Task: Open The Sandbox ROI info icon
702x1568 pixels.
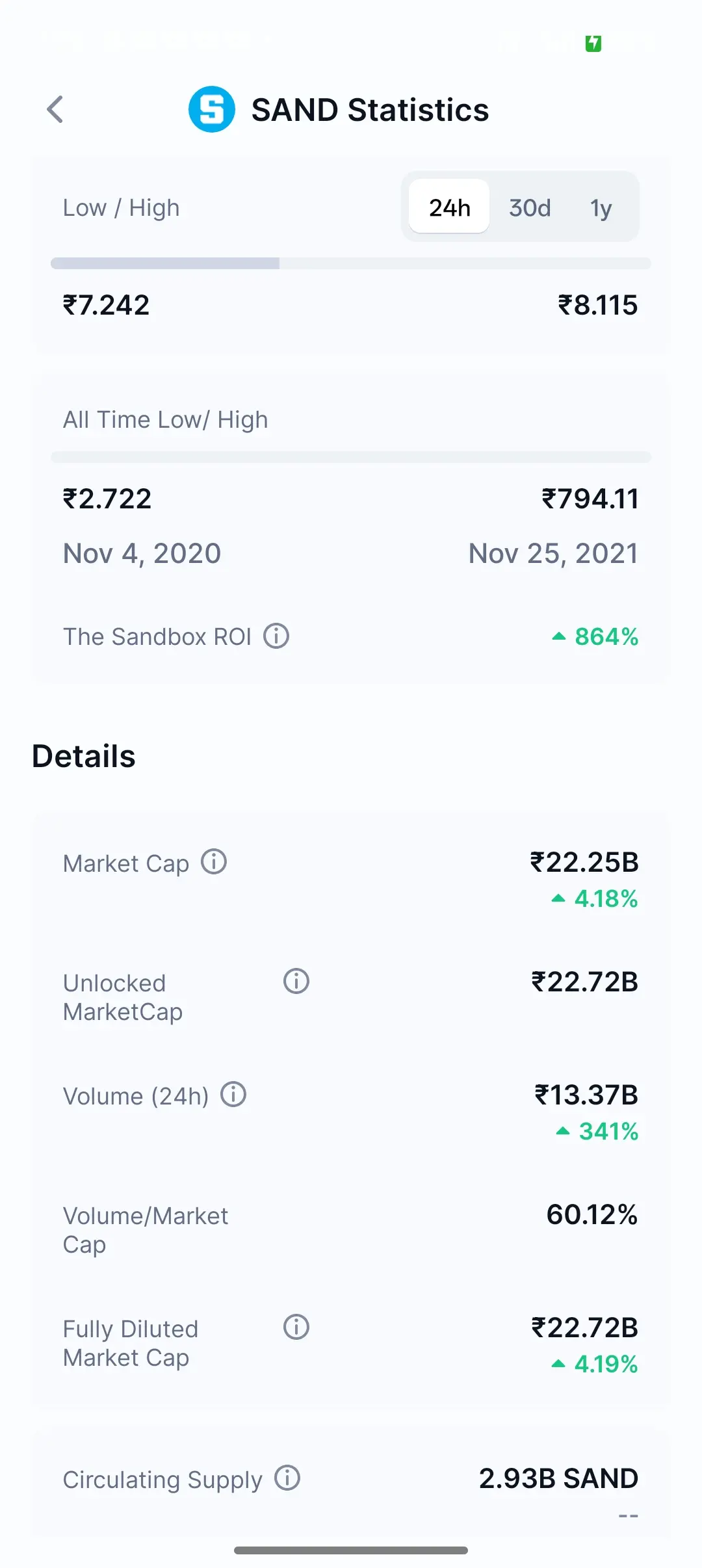Action: pos(276,636)
